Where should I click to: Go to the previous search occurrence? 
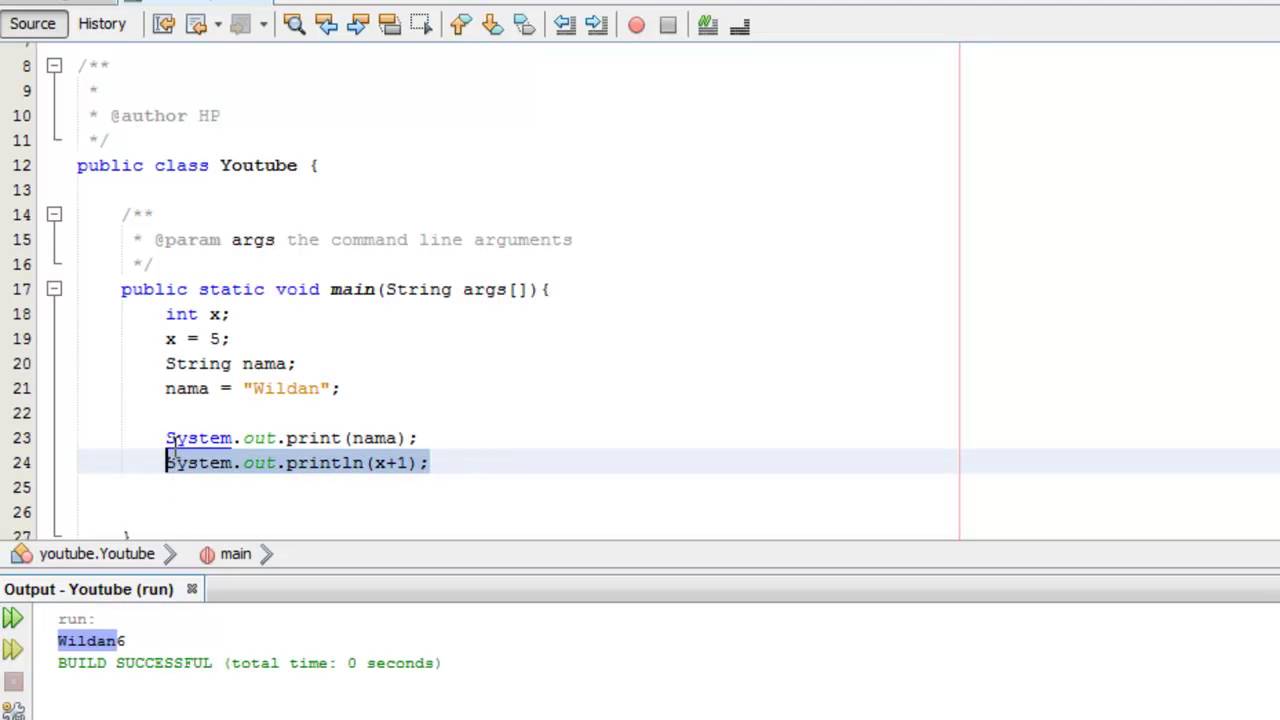[x=326, y=24]
